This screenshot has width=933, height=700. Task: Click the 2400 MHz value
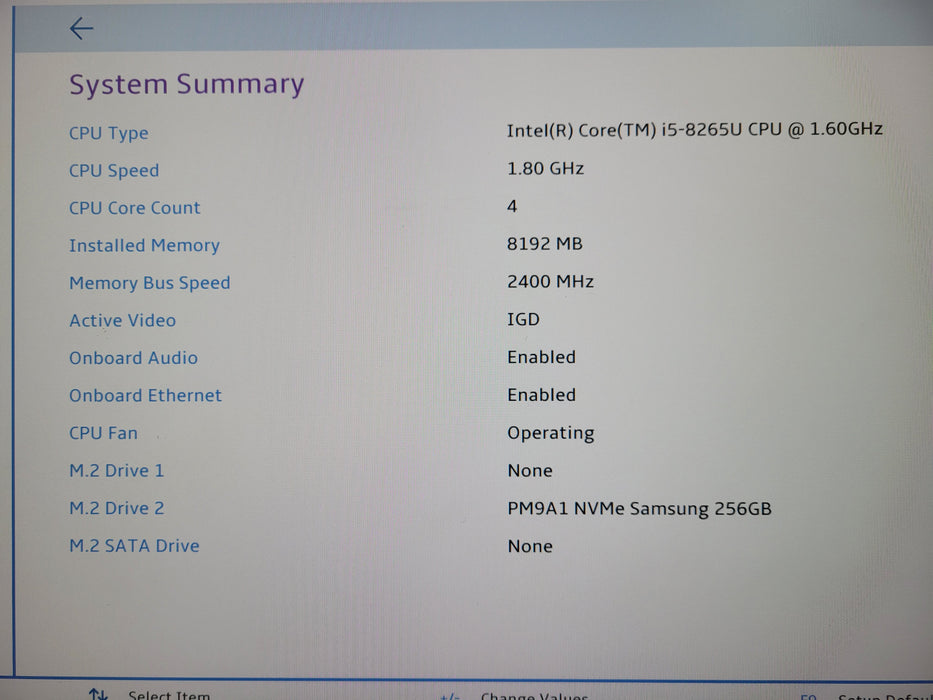[550, 281]
